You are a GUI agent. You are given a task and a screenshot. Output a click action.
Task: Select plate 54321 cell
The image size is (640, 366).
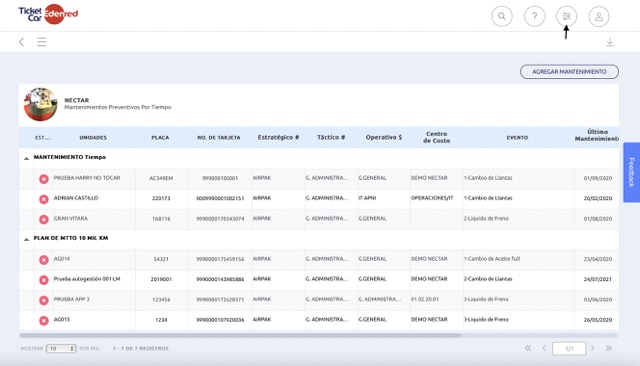[x=161, y=259]
